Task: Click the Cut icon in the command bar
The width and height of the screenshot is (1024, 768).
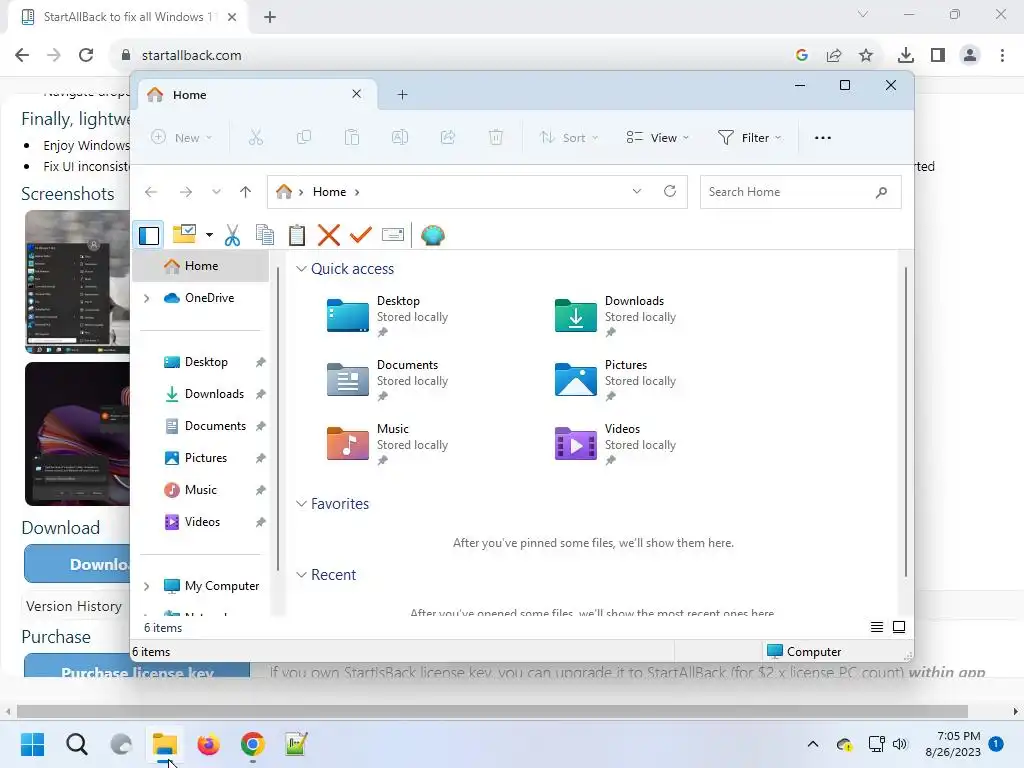Action: (x=255, y=138)
